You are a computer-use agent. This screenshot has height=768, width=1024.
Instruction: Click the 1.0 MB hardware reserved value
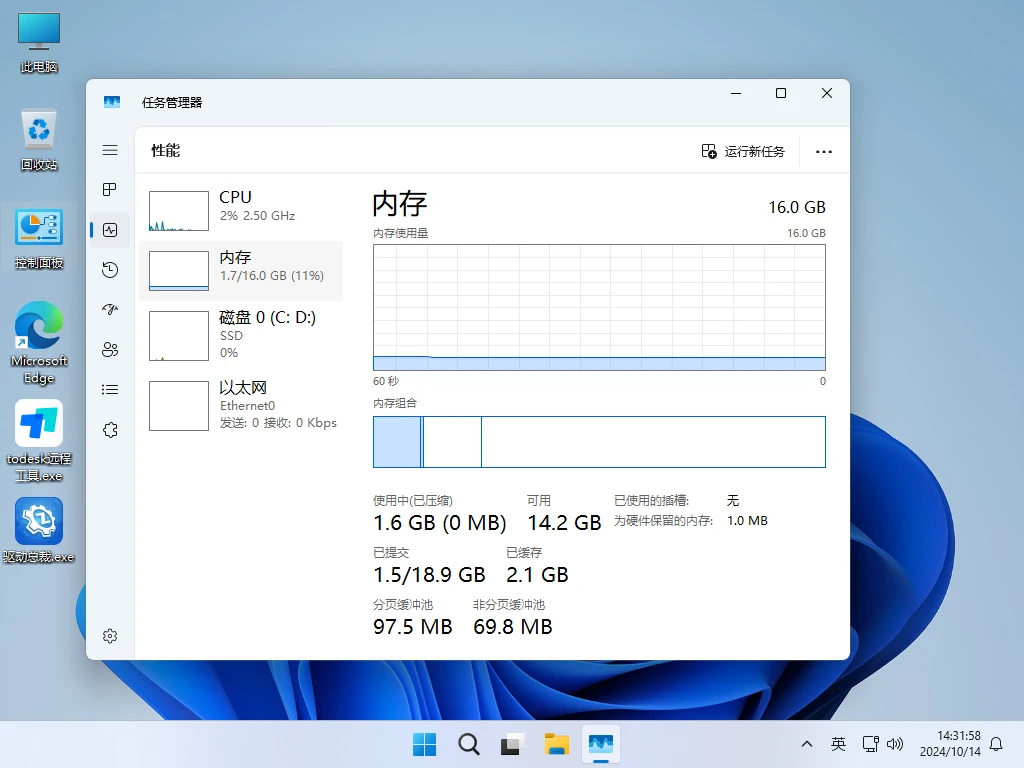(747, 520)
